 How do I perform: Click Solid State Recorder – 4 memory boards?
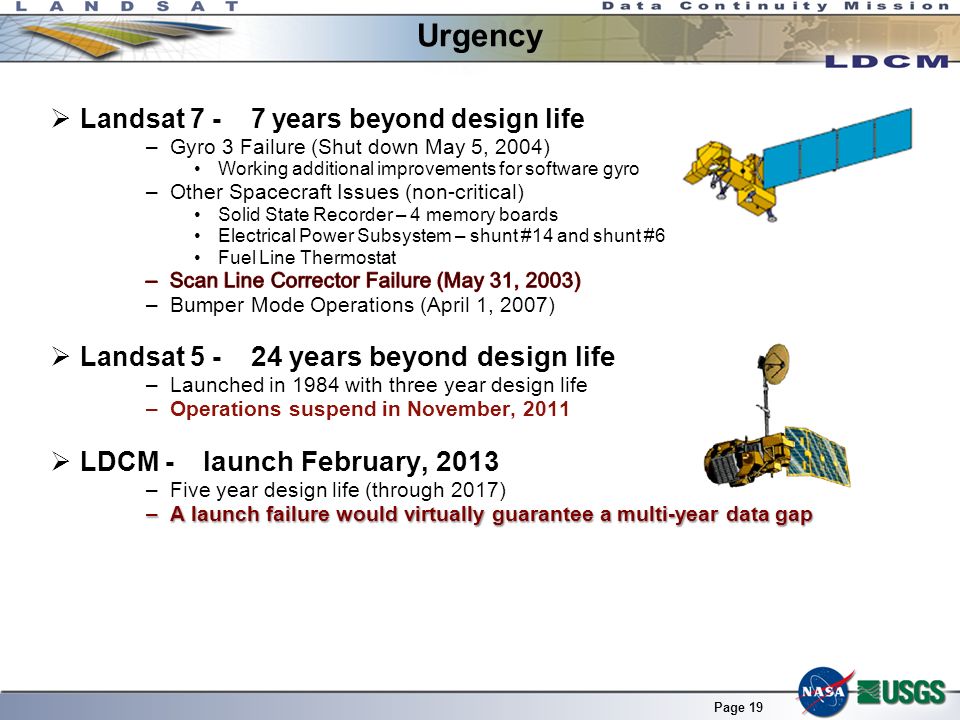(388, 214)
